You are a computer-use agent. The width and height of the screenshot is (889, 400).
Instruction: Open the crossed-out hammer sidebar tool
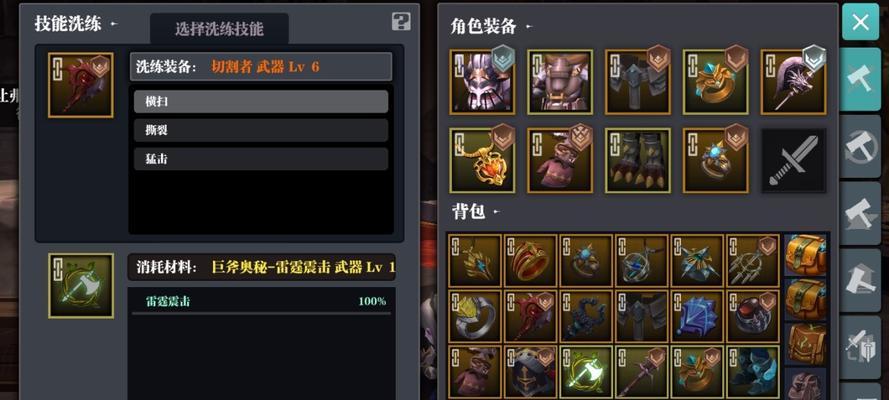coord(860,147)
